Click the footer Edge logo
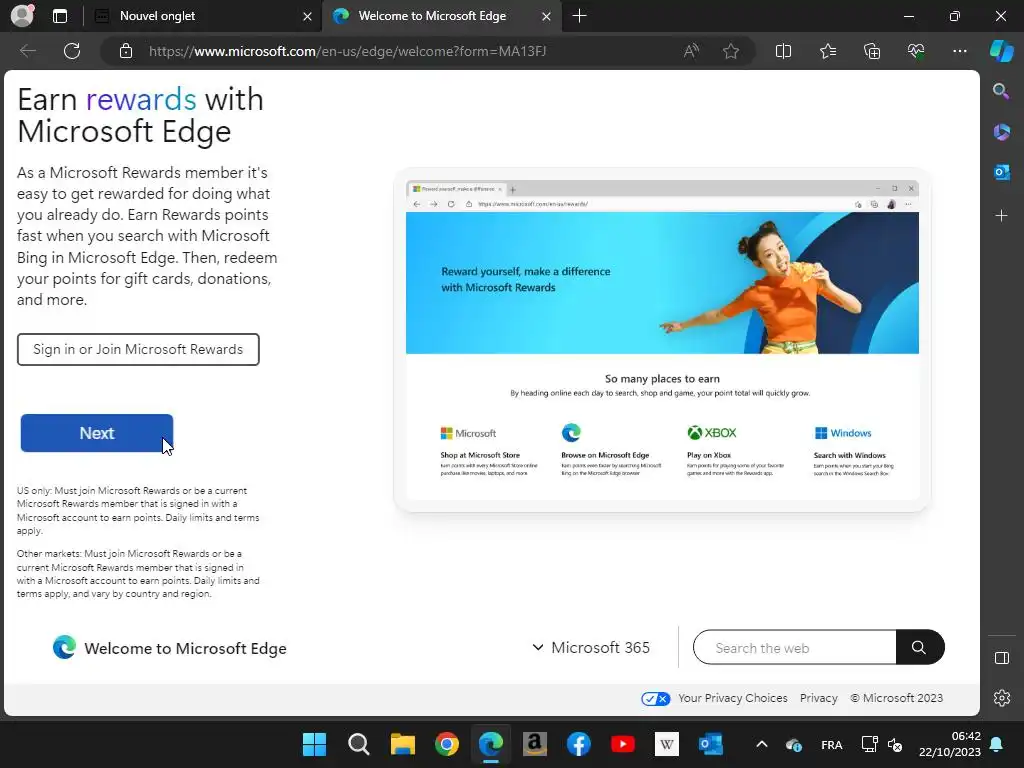1024x768 pixels. pos(64,647)
